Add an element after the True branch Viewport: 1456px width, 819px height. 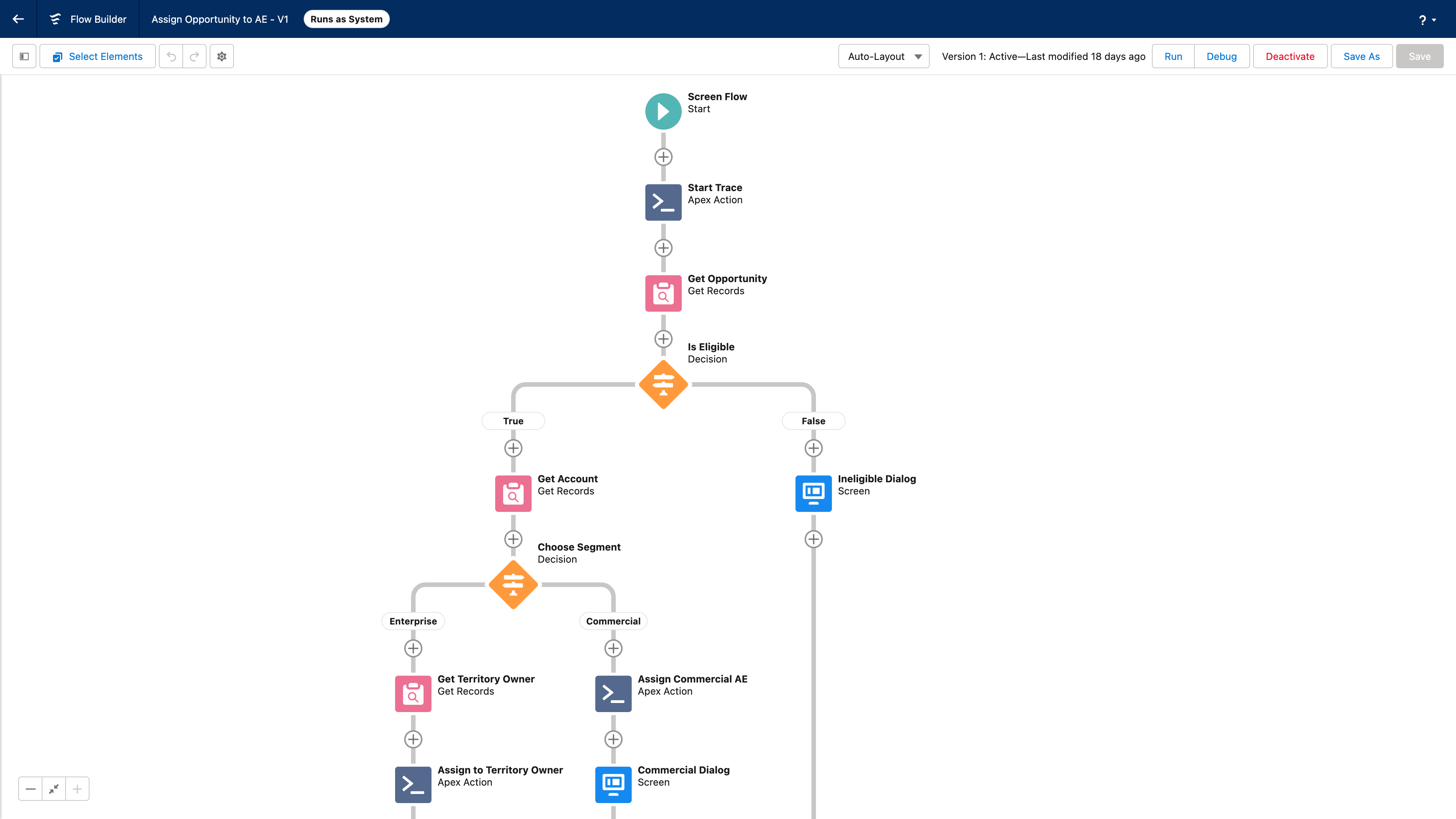tap(513, 448)
